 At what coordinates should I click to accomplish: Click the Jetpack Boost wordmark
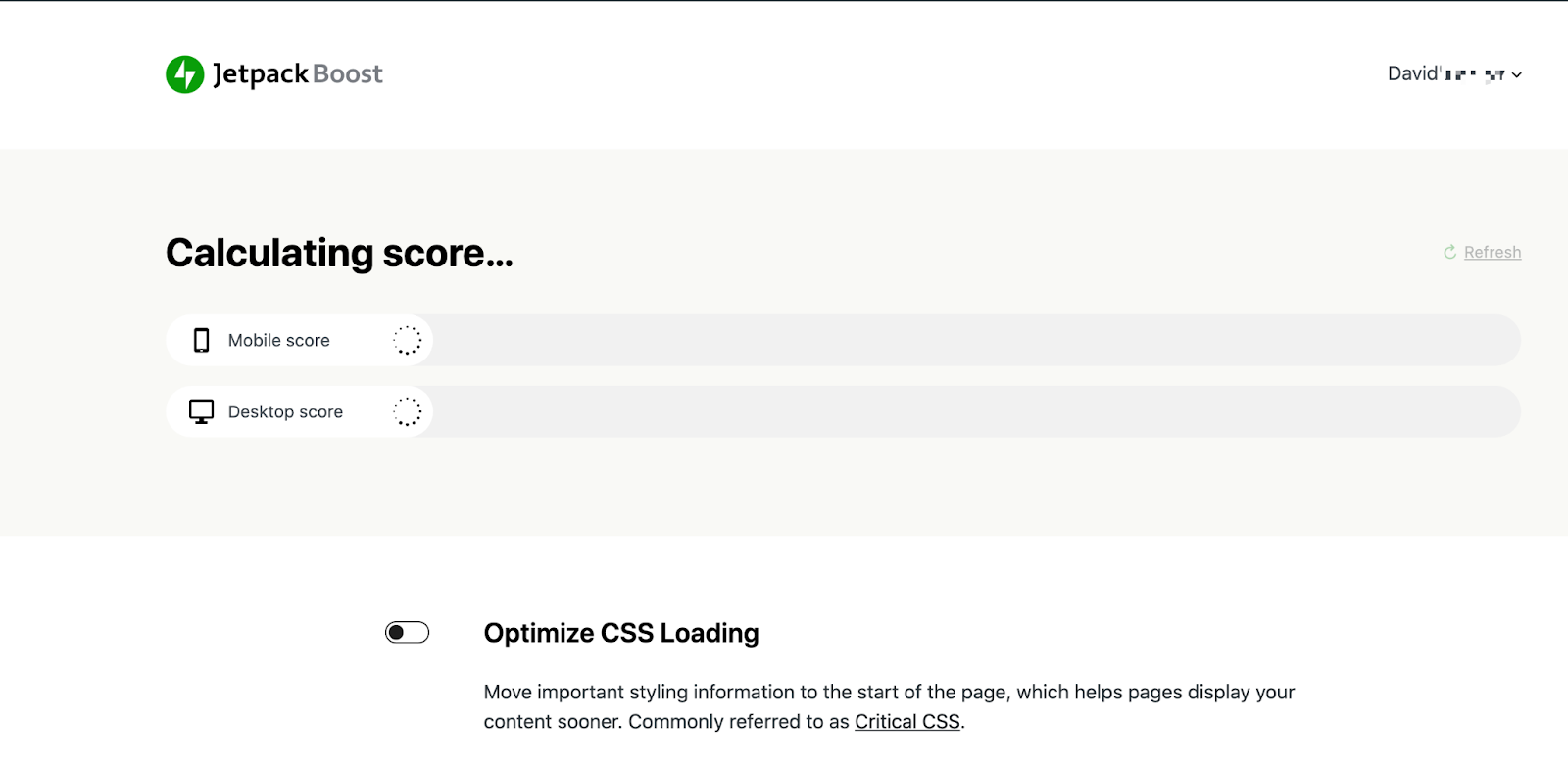pyautogui.click(x=298, y=74)
